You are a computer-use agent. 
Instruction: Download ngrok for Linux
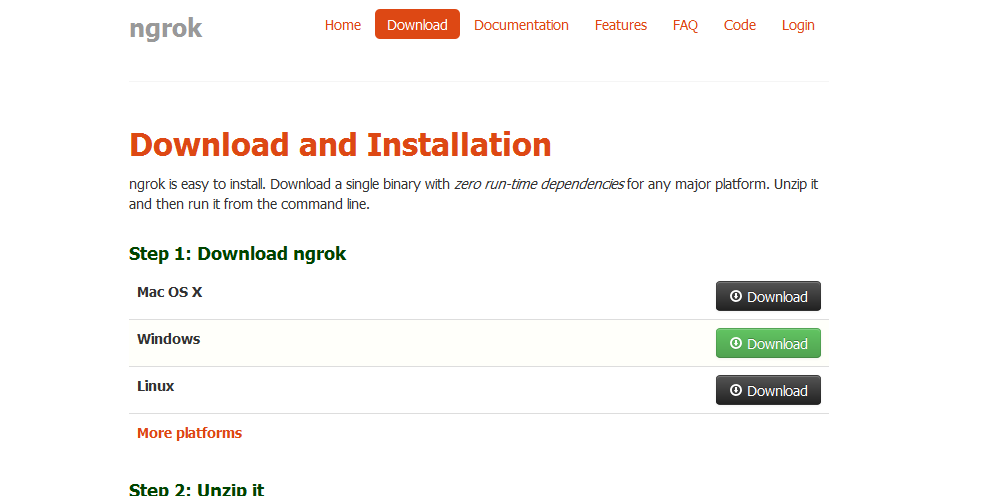[768, 390]
